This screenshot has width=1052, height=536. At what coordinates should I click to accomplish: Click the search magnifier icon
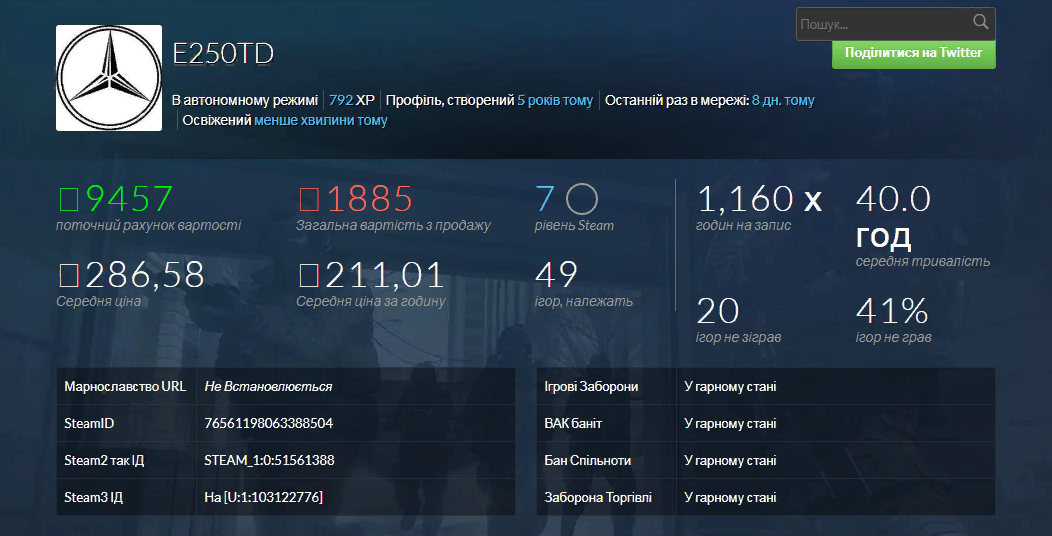[980, 22]
